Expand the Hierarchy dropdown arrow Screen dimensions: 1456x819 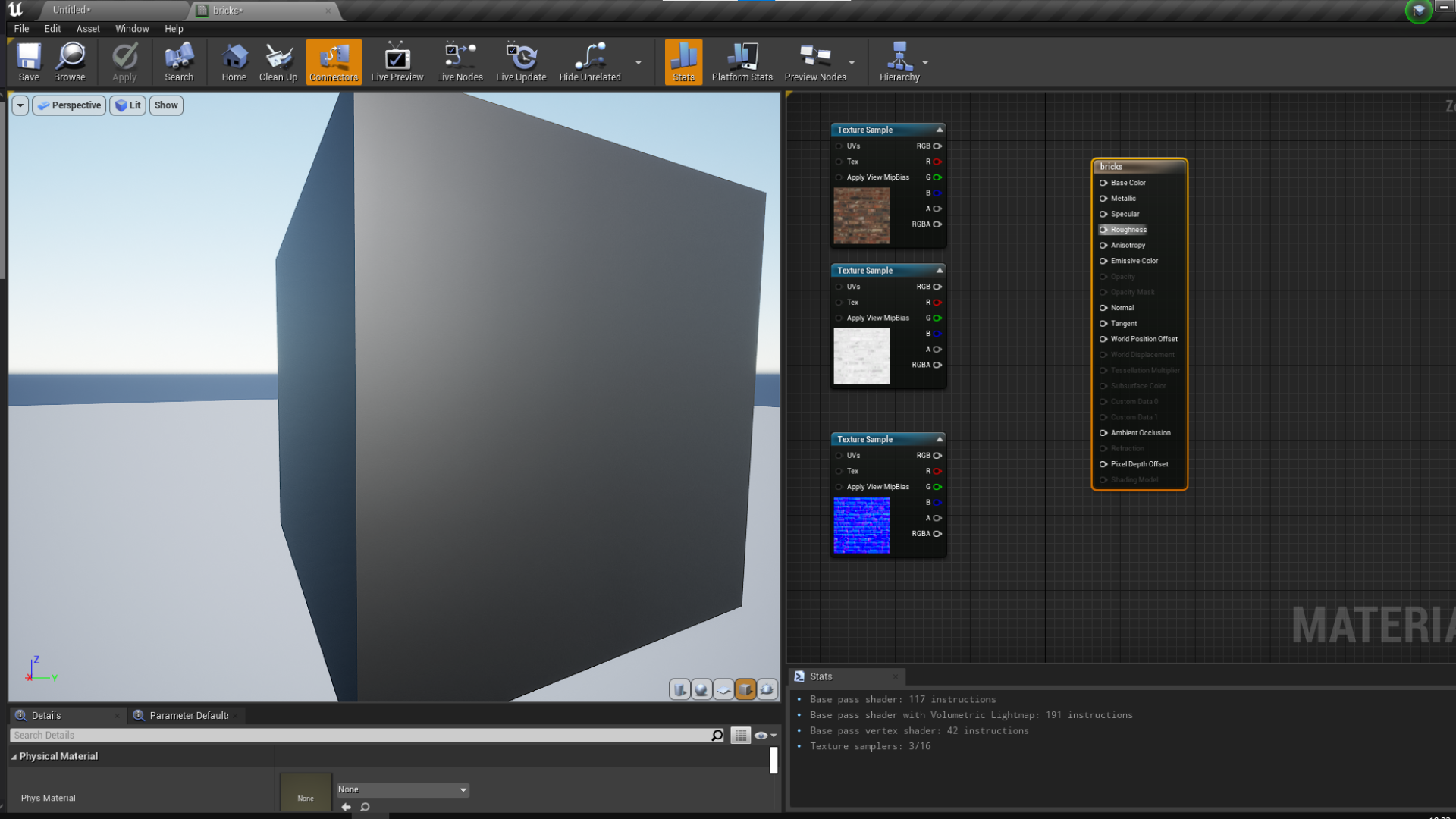[x=925, y=62]
